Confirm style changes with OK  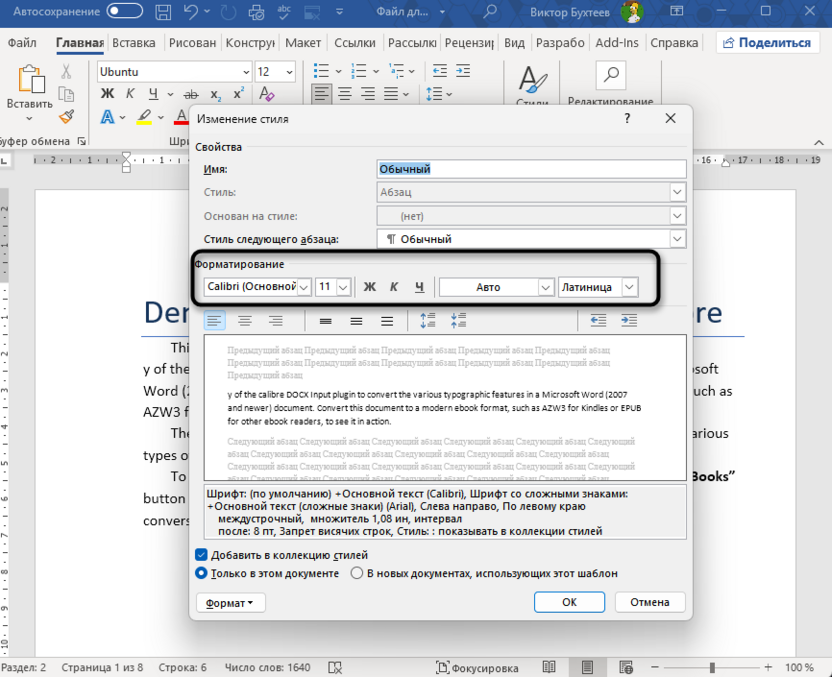pos(569,602)
